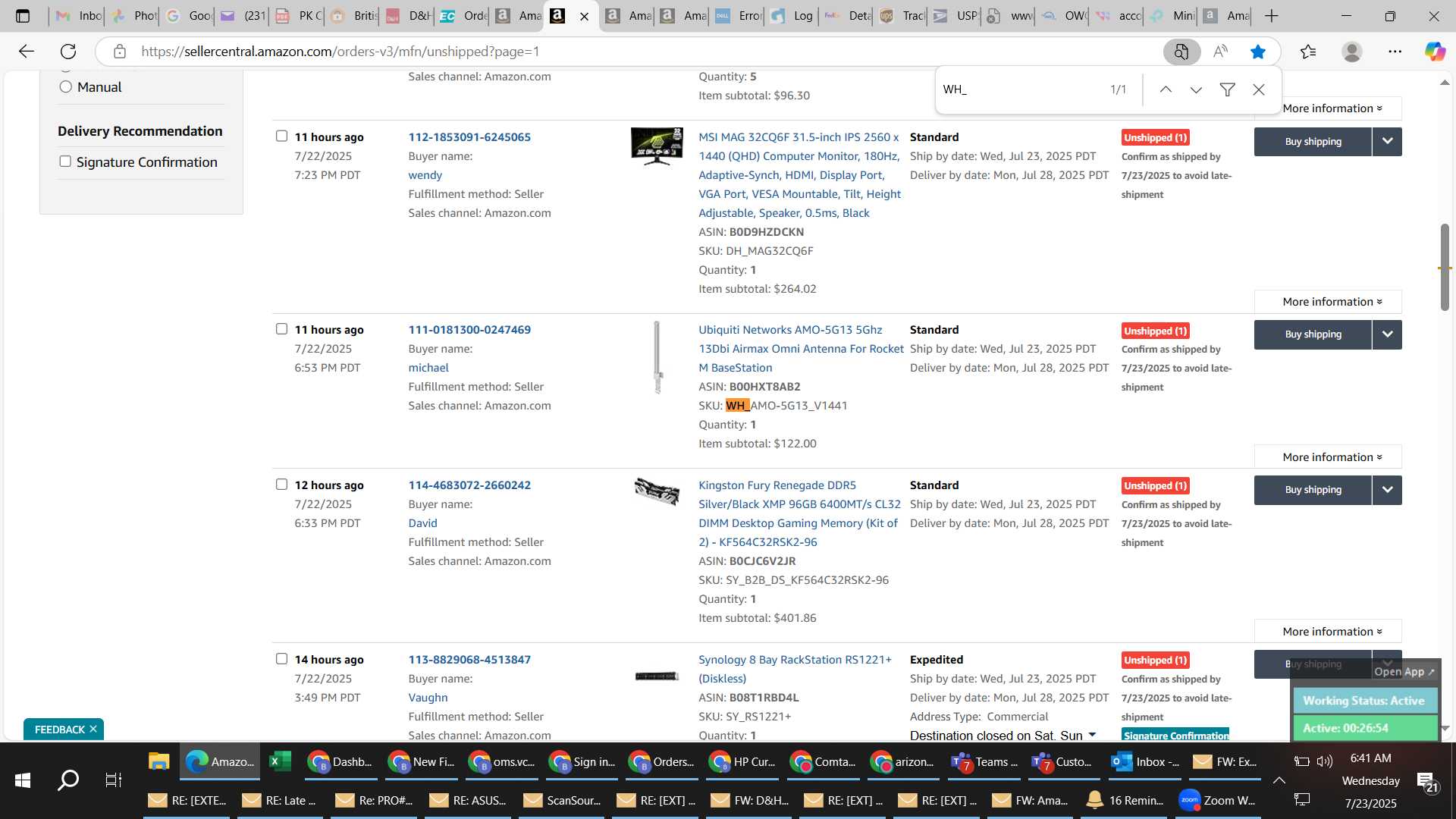Image resolution: width=1456 pixels, height=819 pixels.
Task: Open Settings and more ellipsis menu
Action: (x=1395, y=52)
